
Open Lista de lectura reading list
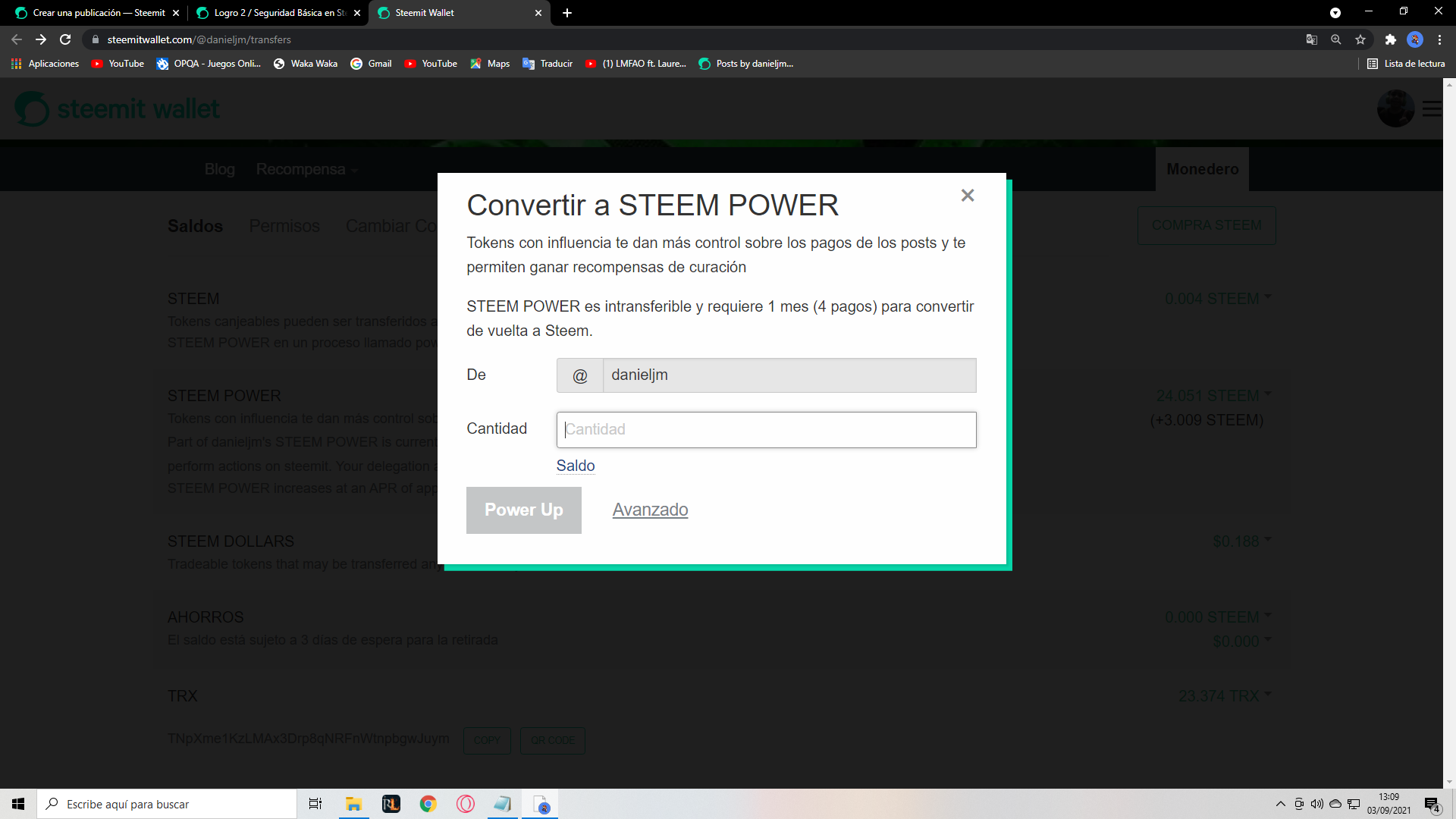pos(1406,64)
